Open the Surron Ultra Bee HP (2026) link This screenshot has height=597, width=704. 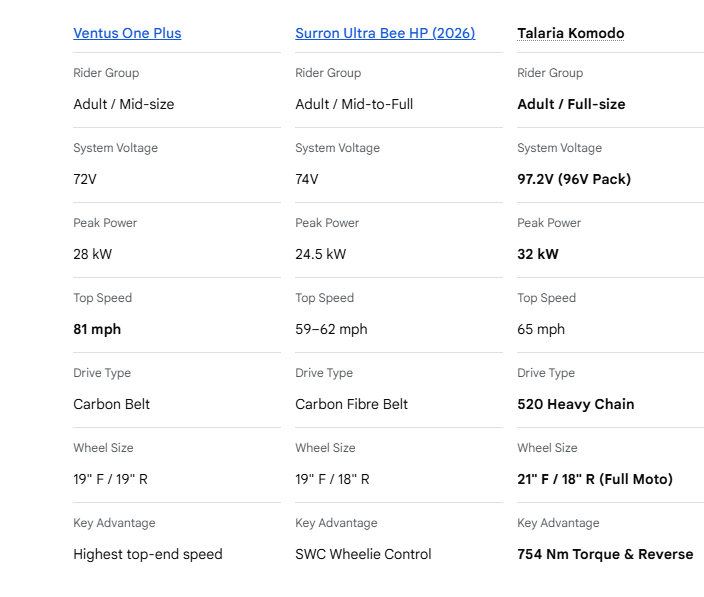click(x=385, y=33)
